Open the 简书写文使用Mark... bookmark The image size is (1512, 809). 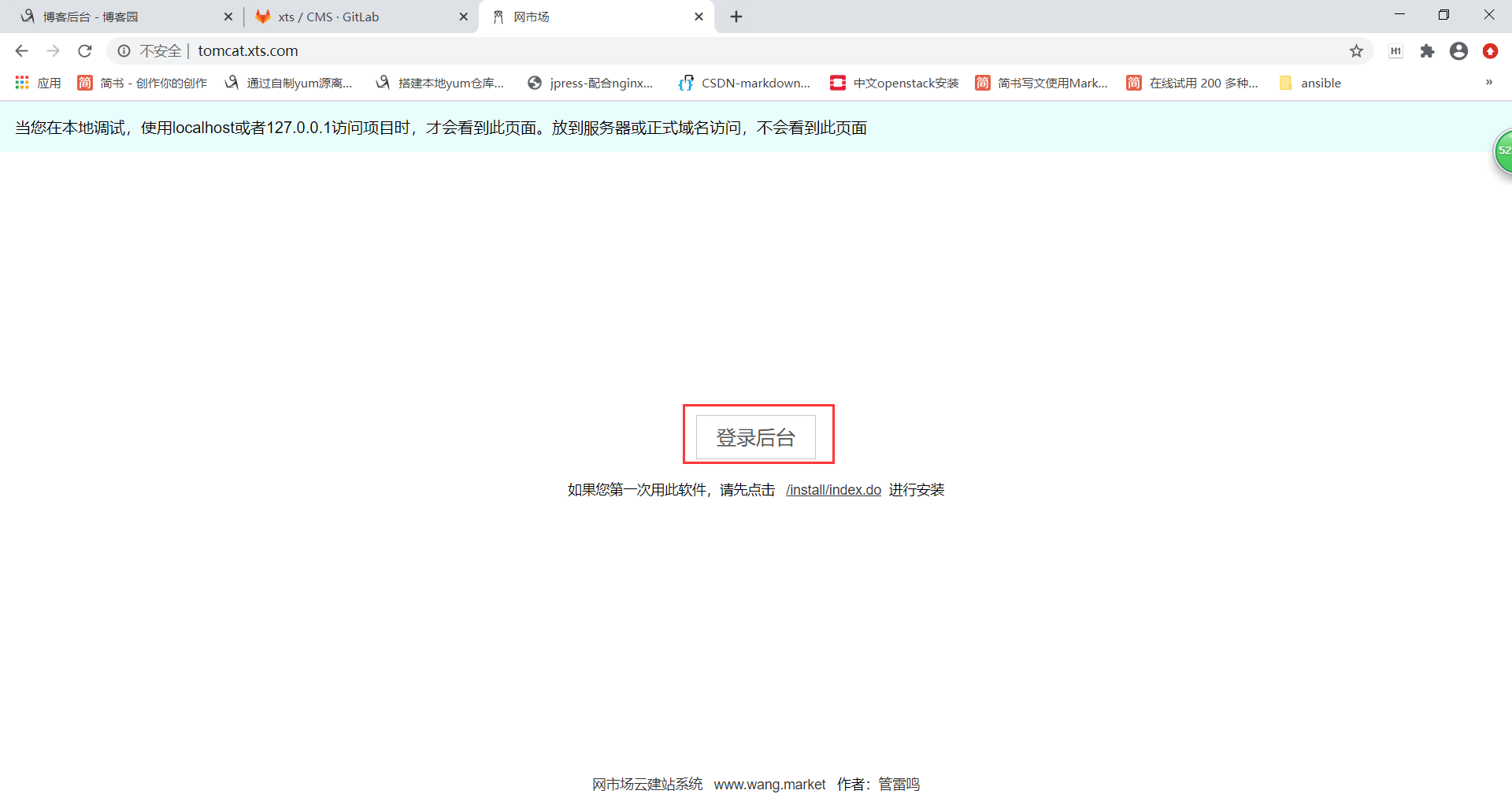[1041, 83]
